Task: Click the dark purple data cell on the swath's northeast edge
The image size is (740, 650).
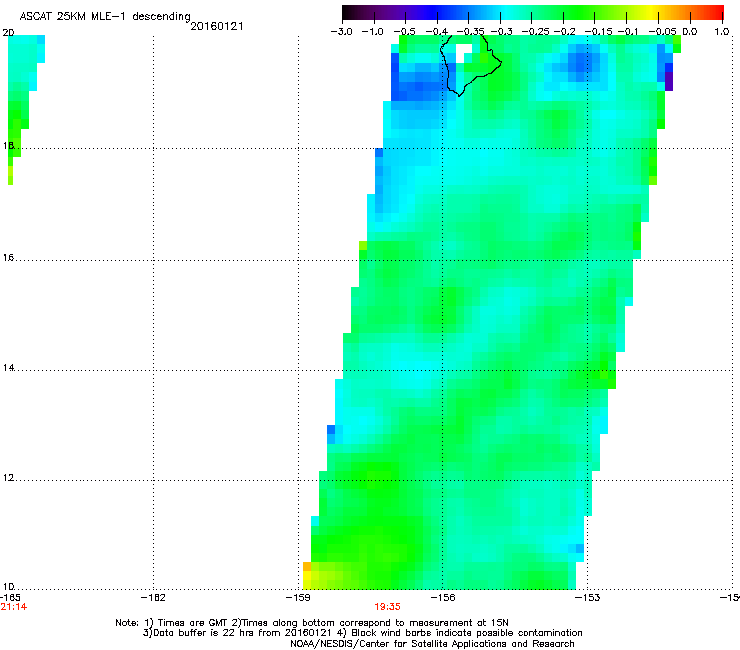Action: click(669, 81)
